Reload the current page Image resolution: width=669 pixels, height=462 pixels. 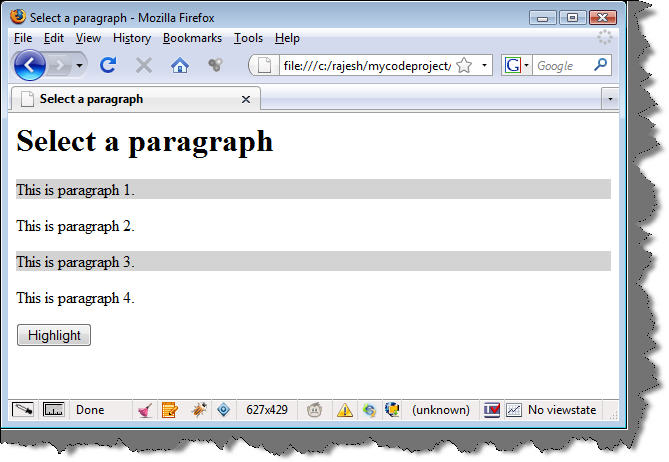pos(108,65)
